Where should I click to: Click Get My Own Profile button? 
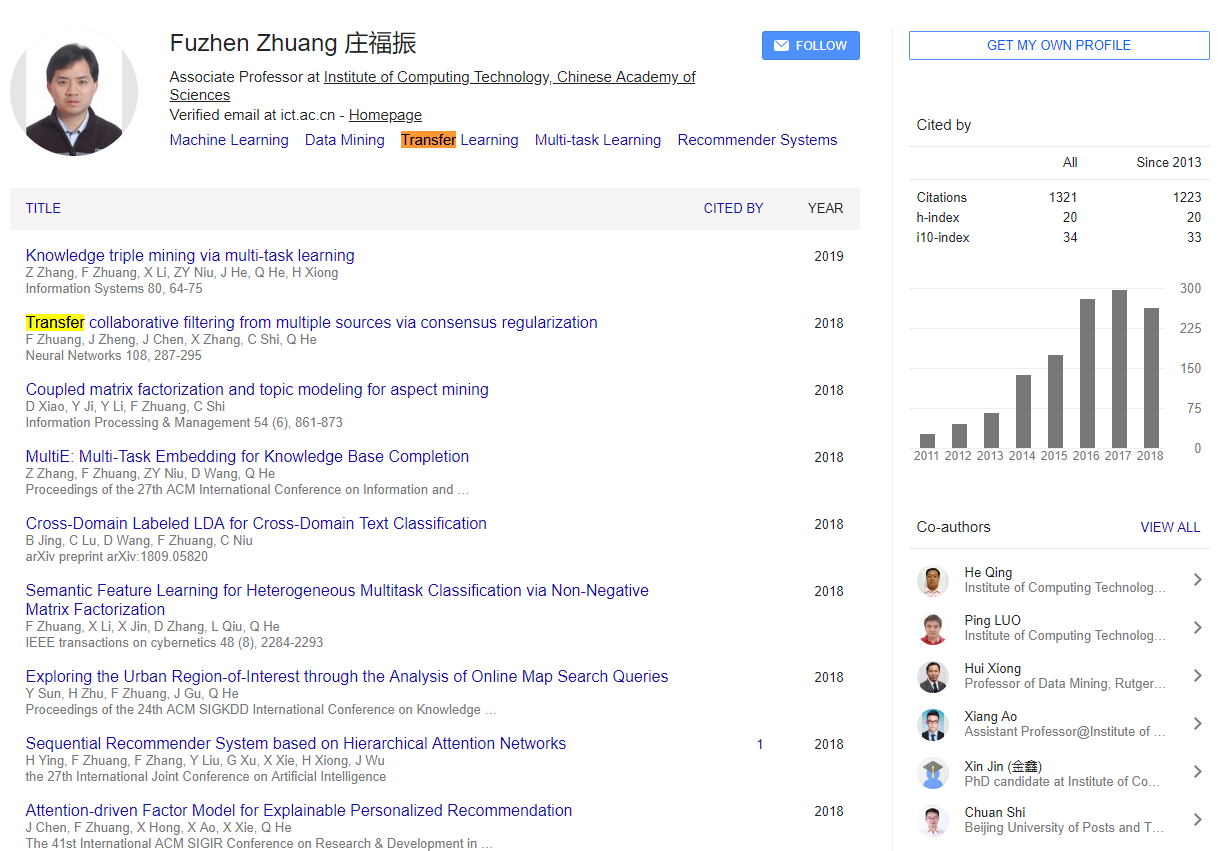[x=1058, y=46]
